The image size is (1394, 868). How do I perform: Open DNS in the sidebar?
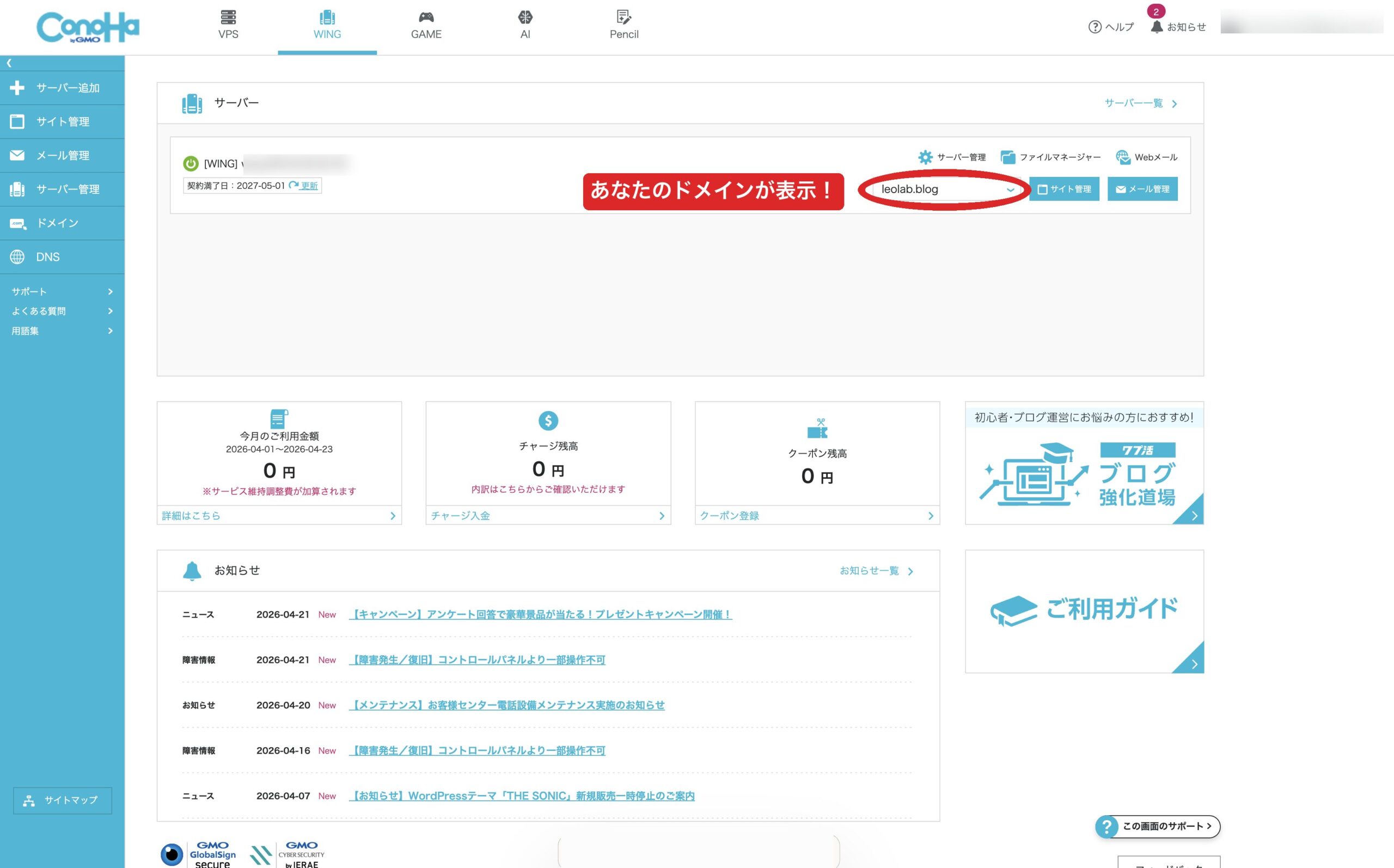tap(62, 257)
